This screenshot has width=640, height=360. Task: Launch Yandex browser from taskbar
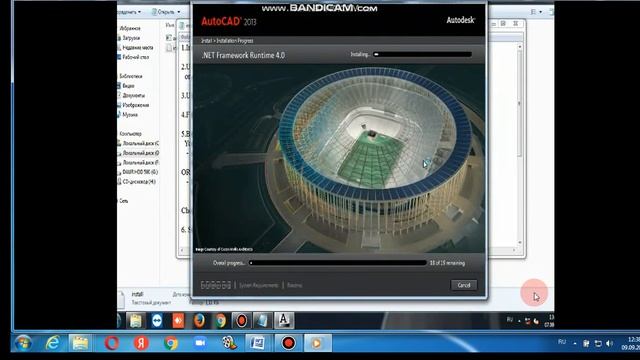(141, 343)
